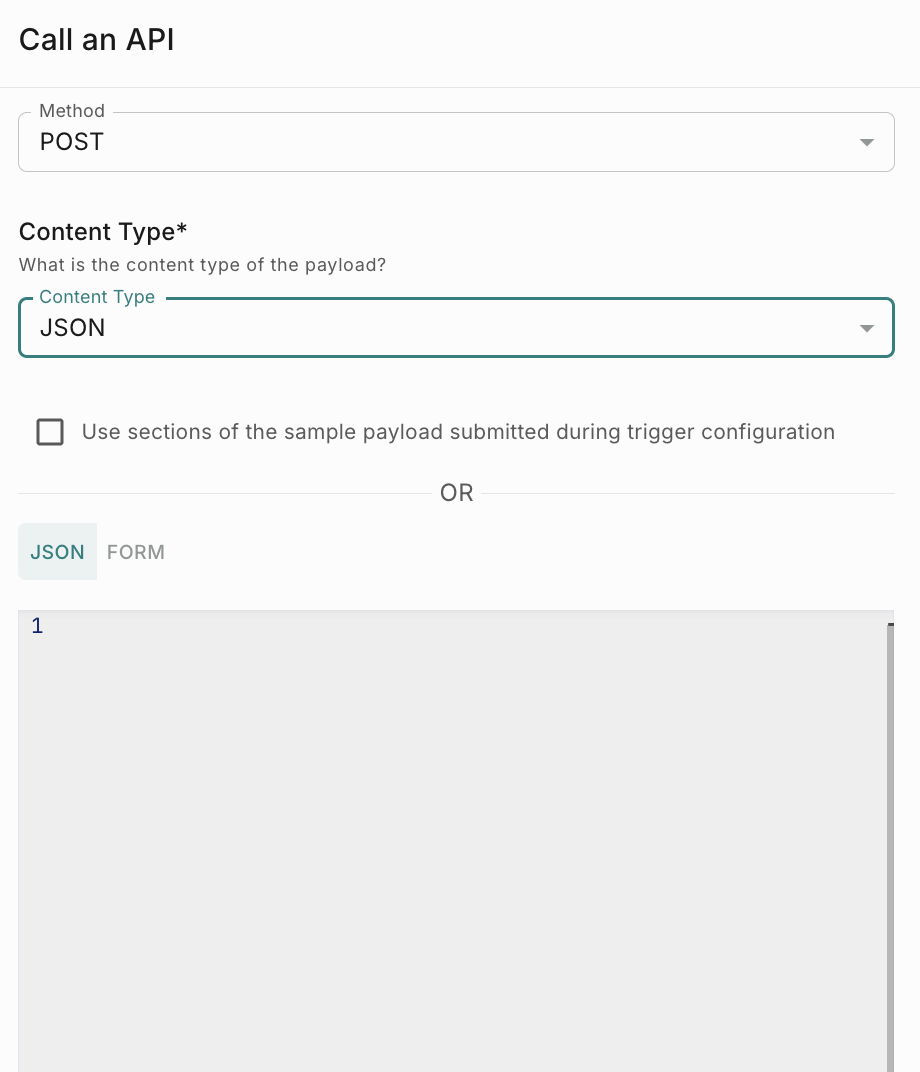This screenshot has height=1072, width=920.
Task: Click the Content Type dropdown arrow icon
Action: (867, 329)
